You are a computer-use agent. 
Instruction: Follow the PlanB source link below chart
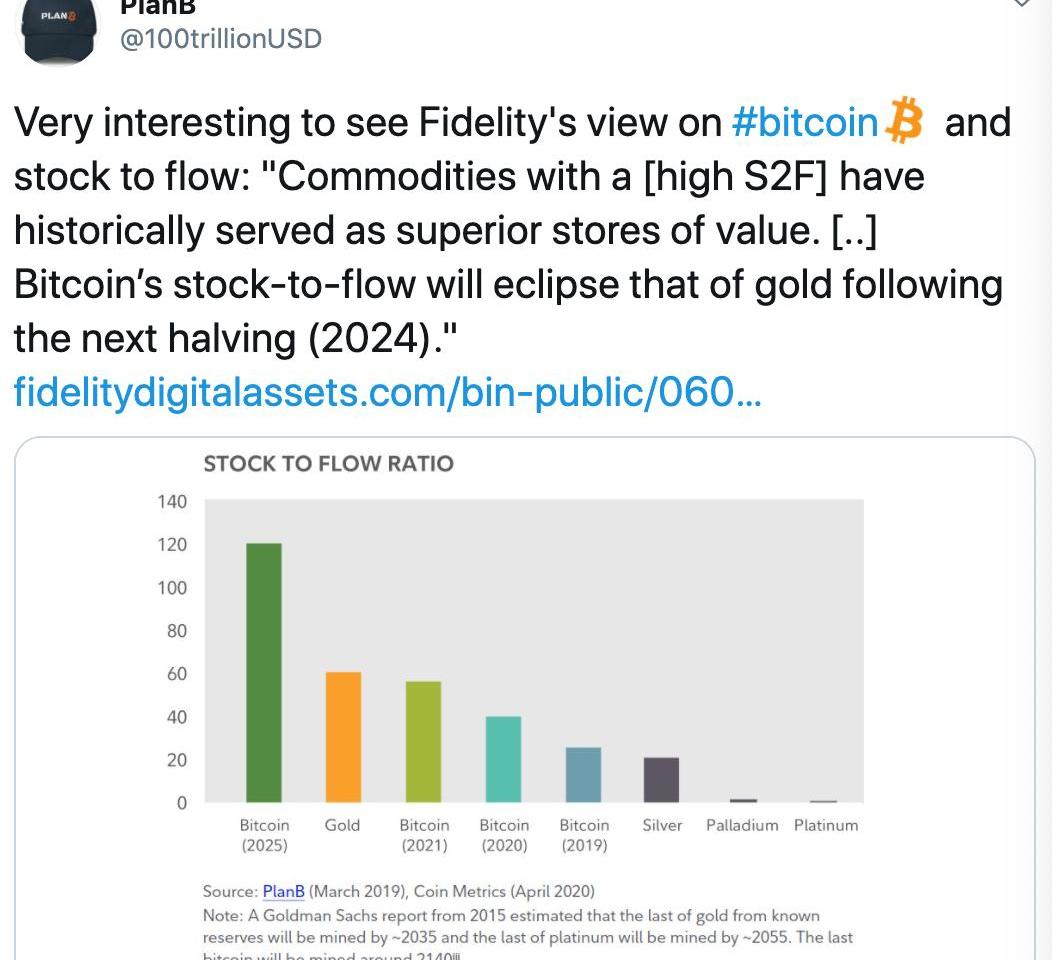283,891
